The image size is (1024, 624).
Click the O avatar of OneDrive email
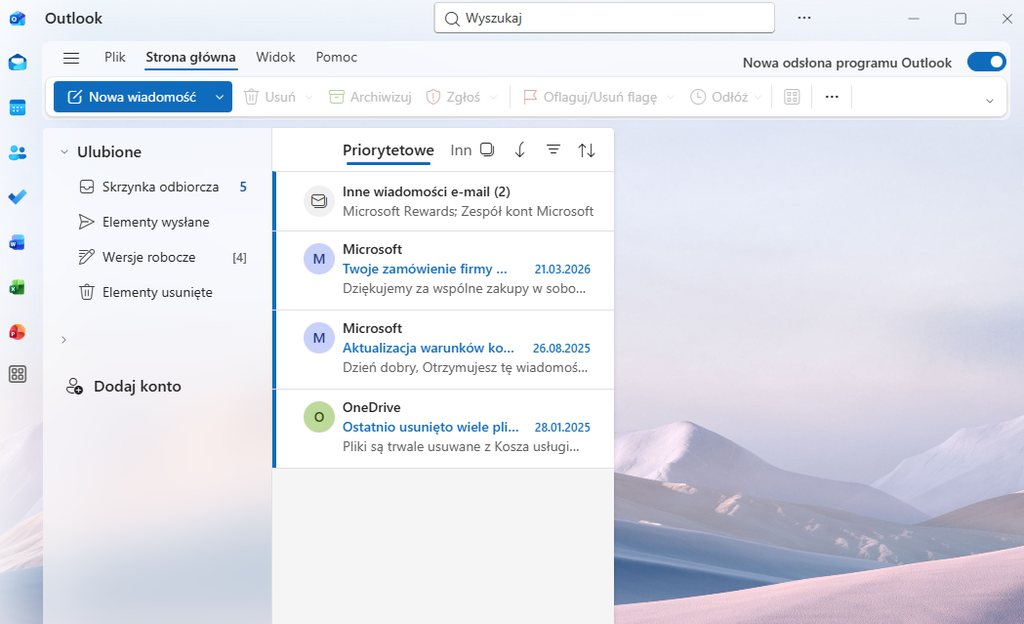[319, 417]
